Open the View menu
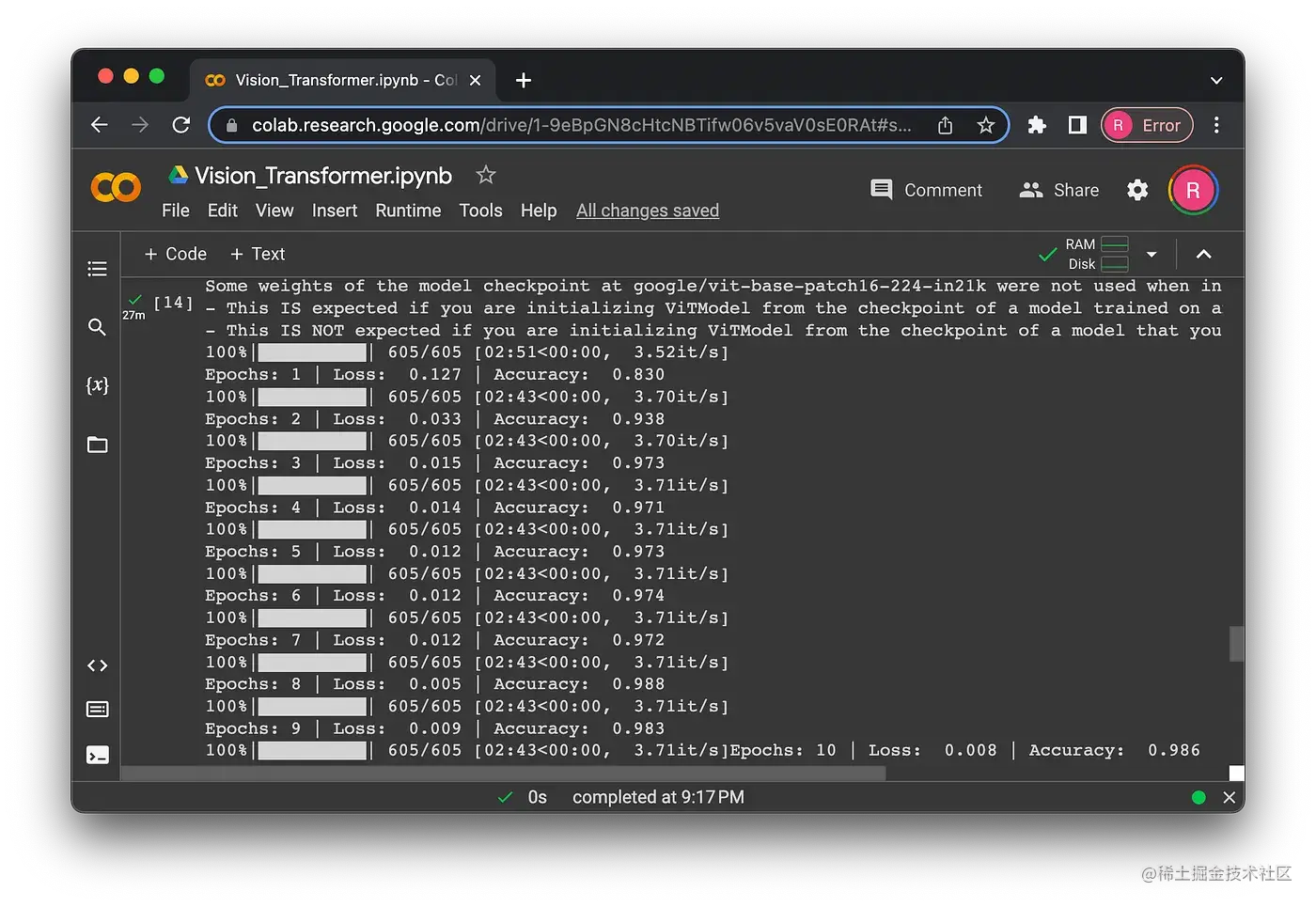Screen dimensions: 1316x907 [274, 211]
